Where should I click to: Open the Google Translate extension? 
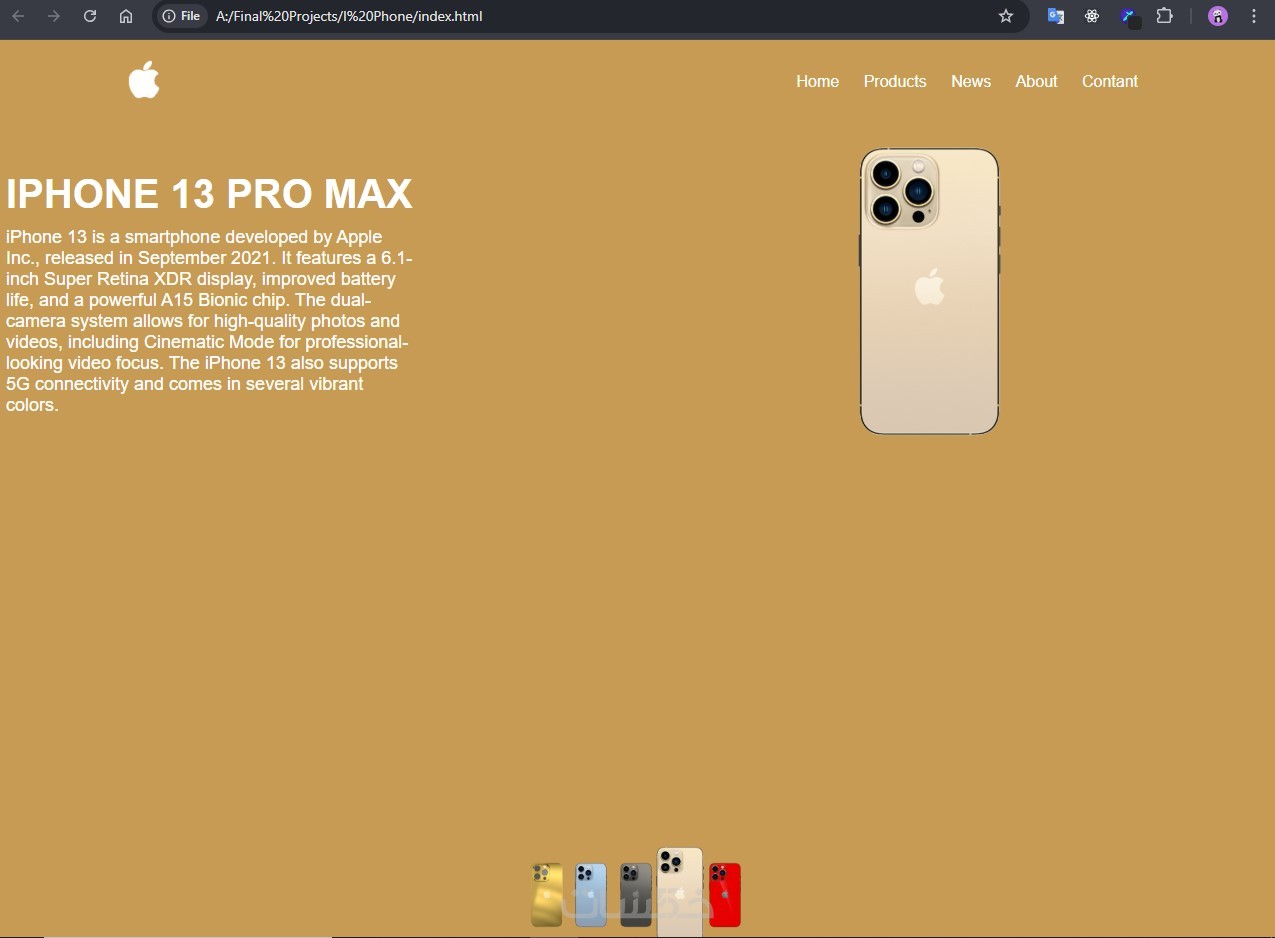tap(1056, 16)
